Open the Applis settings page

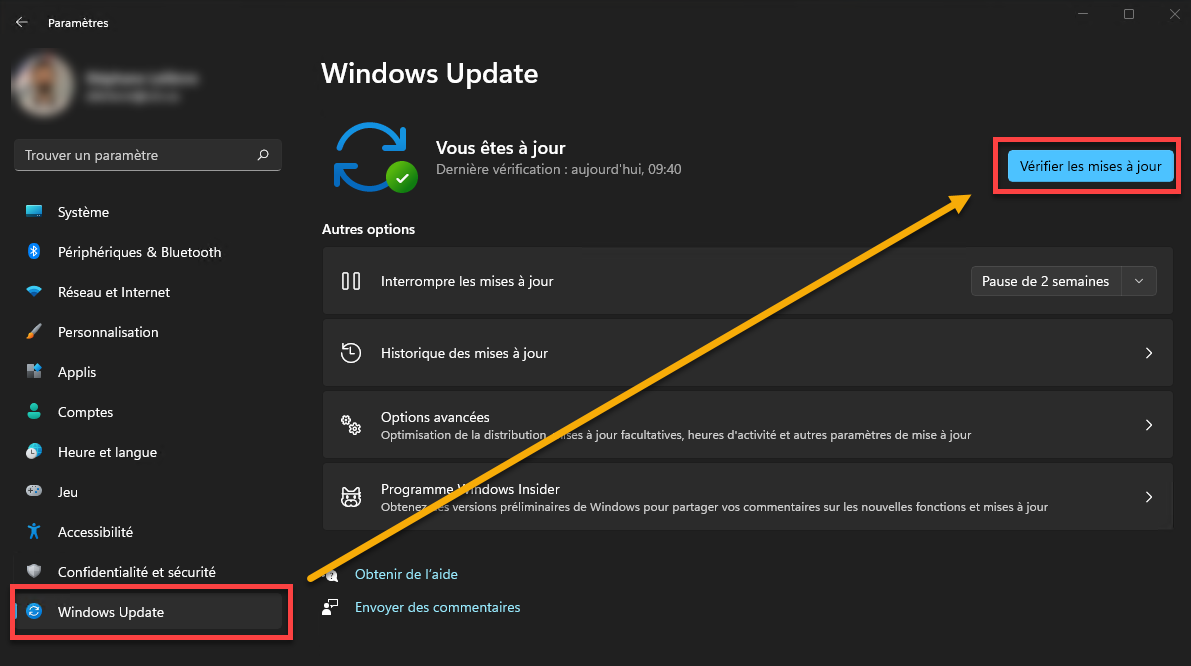[x=148, y=372]
